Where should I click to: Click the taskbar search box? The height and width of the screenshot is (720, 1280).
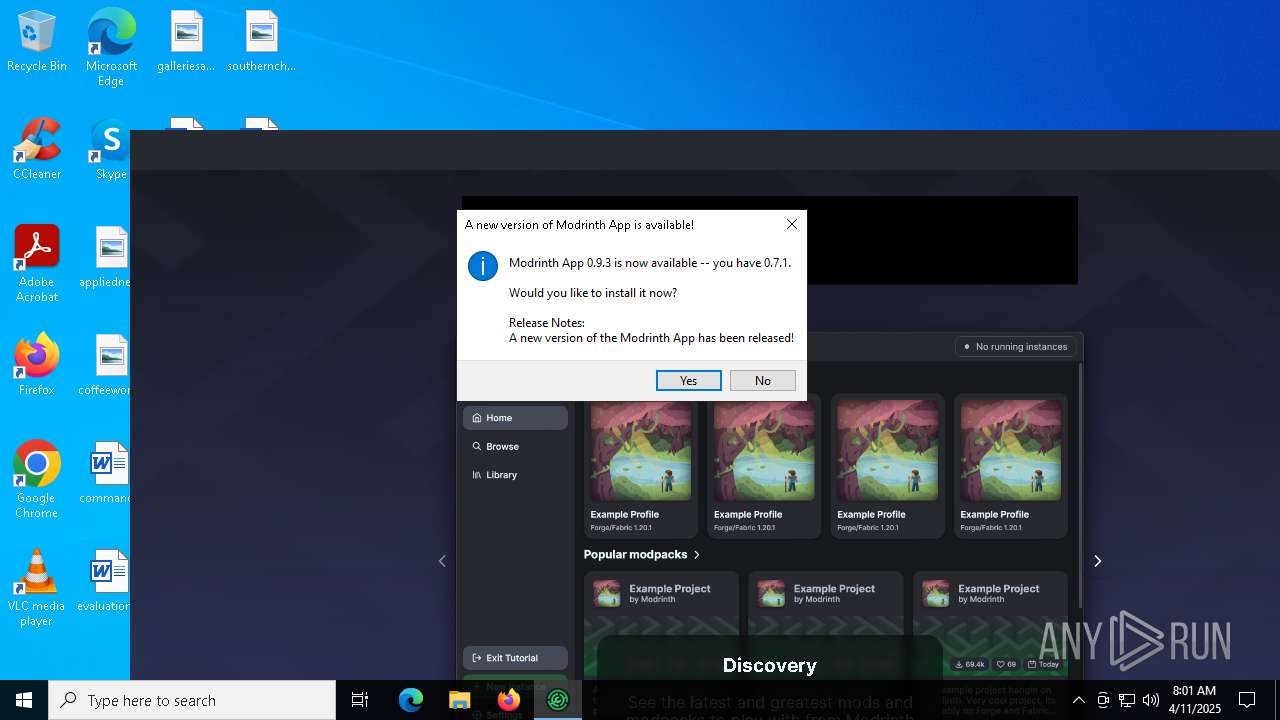[x=192, y=700]
